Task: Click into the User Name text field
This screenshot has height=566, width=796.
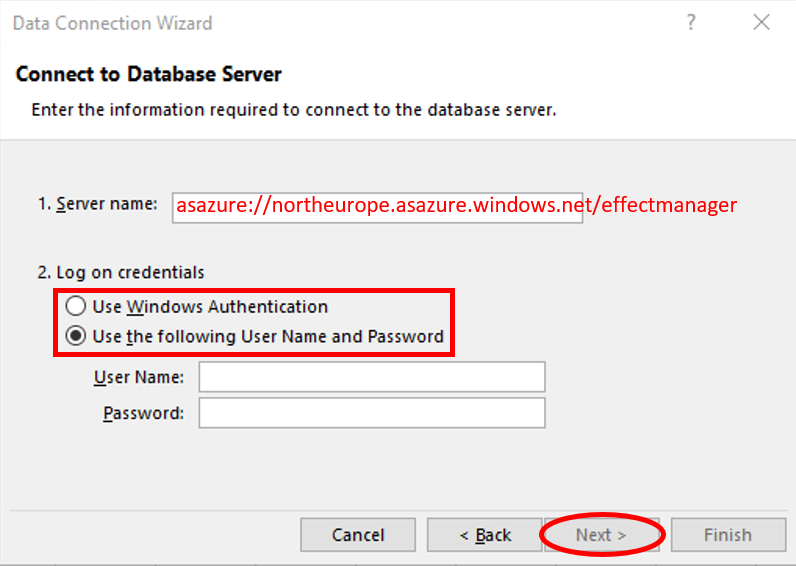Action: [372, 377]
